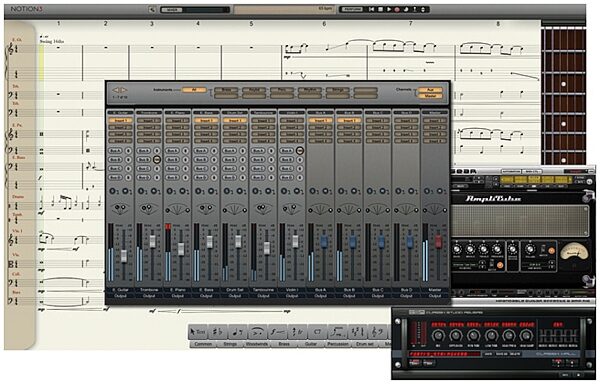
Task: Toggle Bus B send on Drum Set strip
Action: click(229, 159)
